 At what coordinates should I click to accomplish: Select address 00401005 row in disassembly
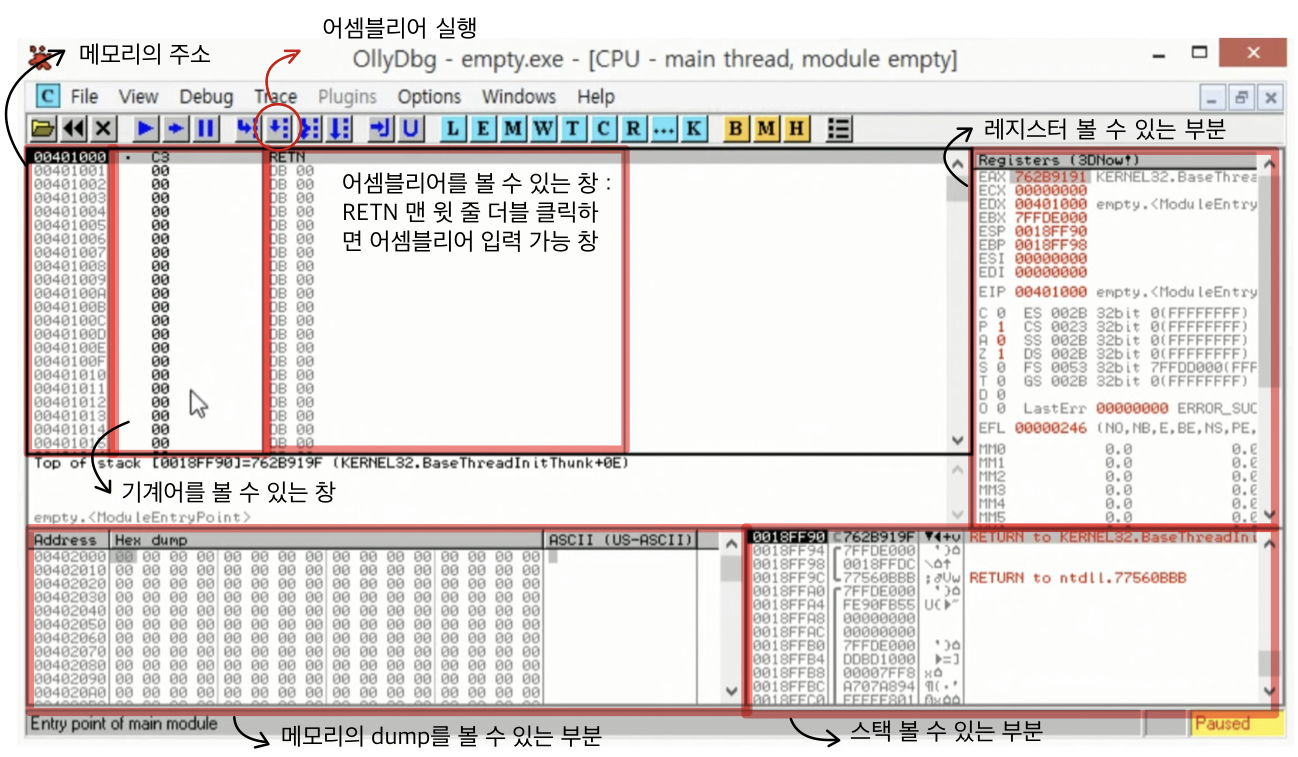coord(68,225)
